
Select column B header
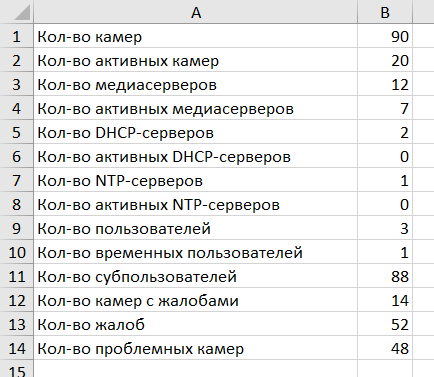tap(385, 12)
